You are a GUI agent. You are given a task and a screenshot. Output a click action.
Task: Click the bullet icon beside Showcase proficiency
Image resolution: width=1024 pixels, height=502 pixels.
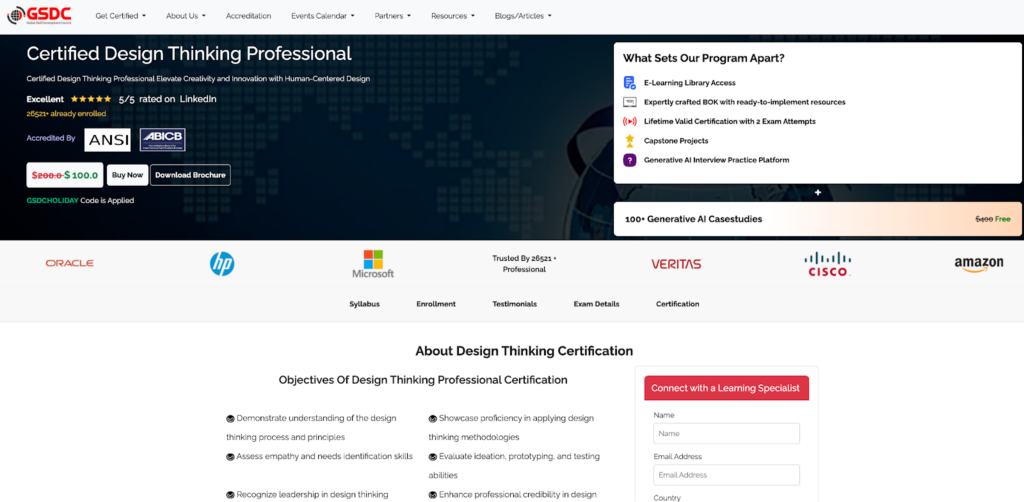(432, 418)
